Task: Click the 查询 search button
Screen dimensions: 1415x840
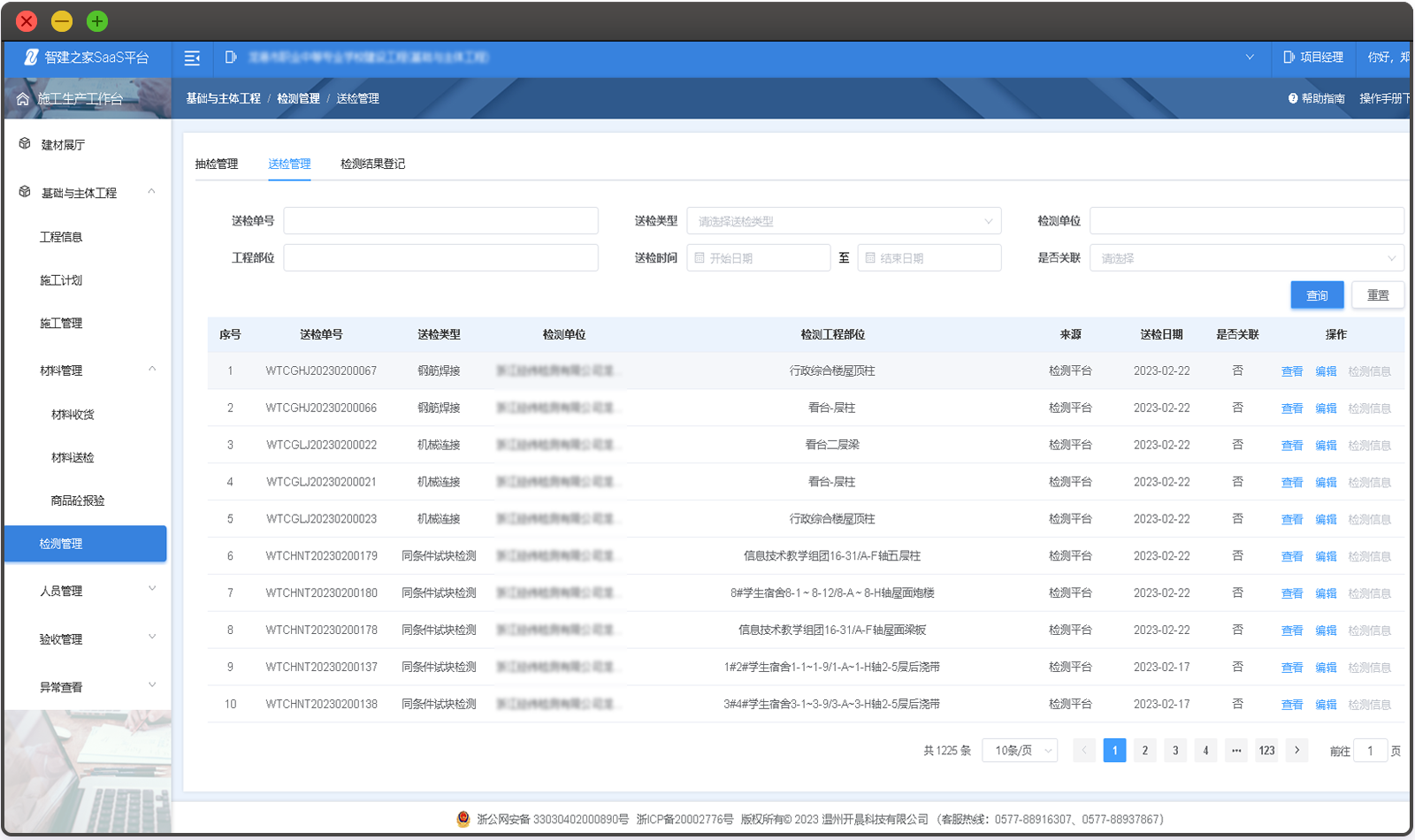Action: click(1317, 295)
